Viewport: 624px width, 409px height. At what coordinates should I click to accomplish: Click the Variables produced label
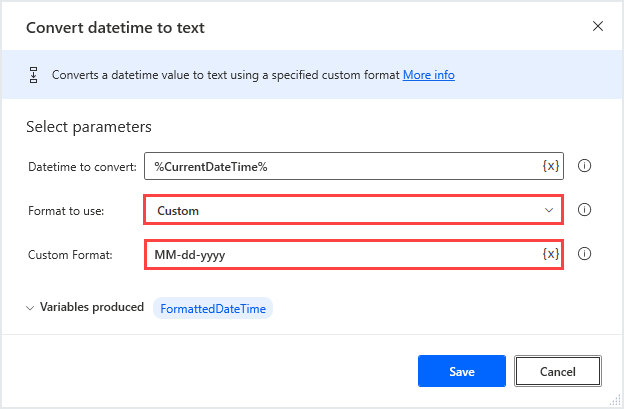coord(92,308)
